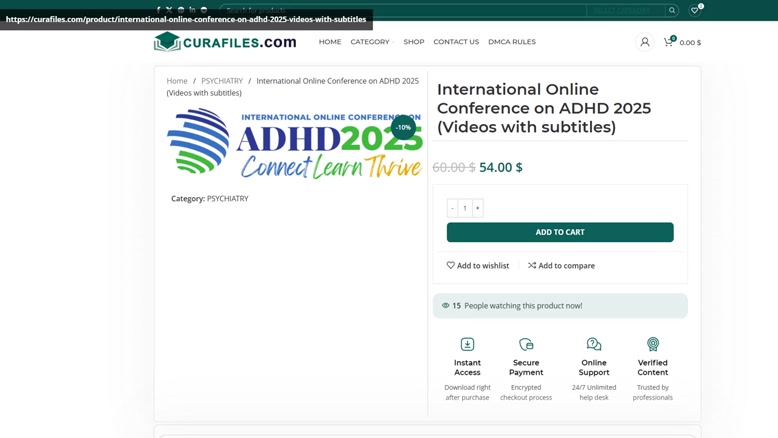Viewport: 778px width, 438px height.
Task: Open the user account icon
Action: (645, 42)
